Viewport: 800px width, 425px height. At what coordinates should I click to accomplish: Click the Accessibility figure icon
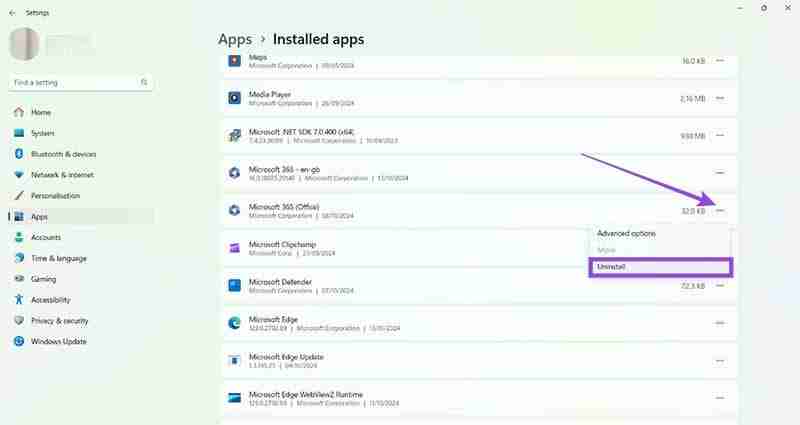(x=19, y=299)
